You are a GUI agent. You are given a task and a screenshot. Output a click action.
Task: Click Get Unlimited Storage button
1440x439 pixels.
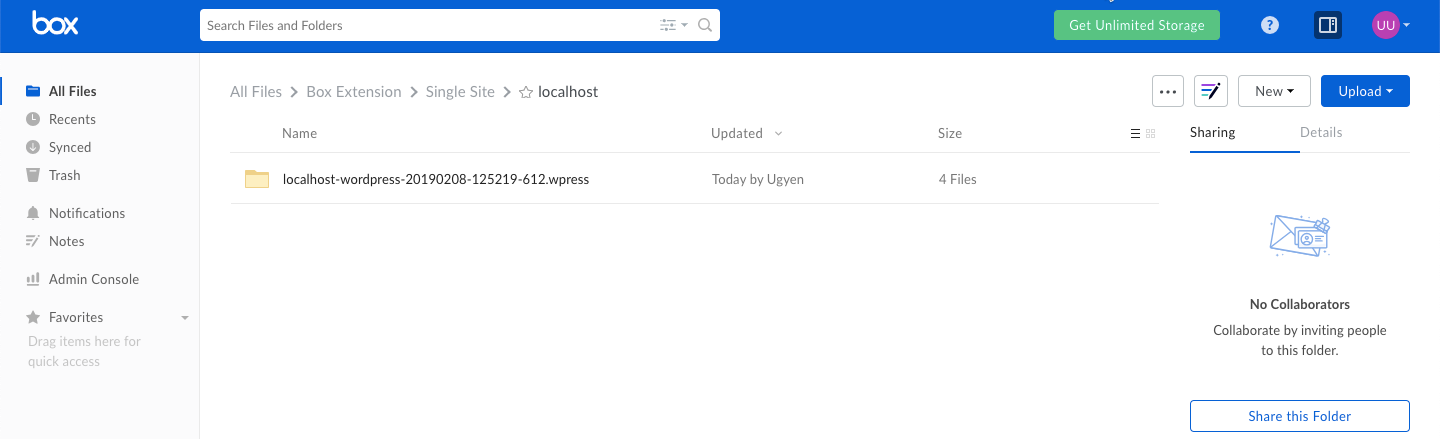(1136, 26)
